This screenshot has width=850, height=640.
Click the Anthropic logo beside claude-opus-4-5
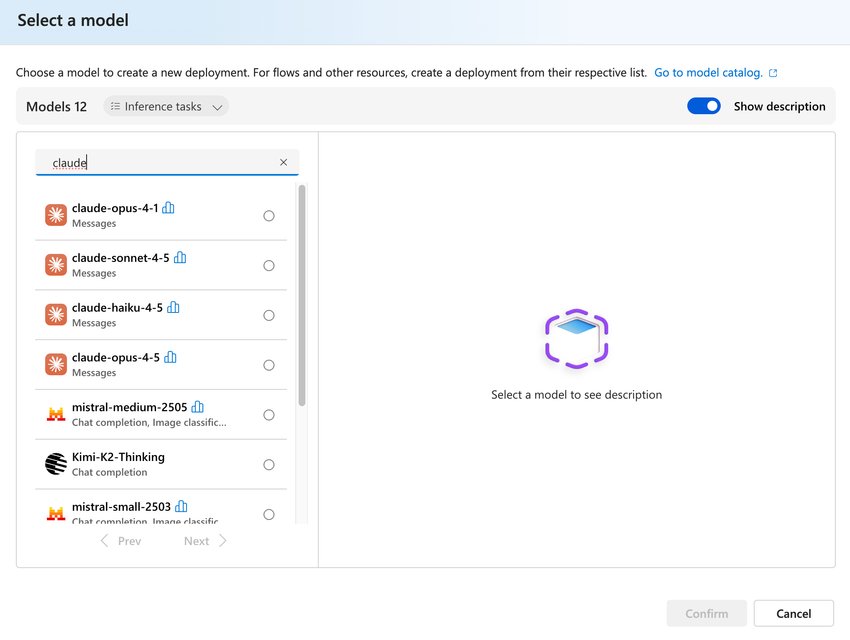coord(55,363)
